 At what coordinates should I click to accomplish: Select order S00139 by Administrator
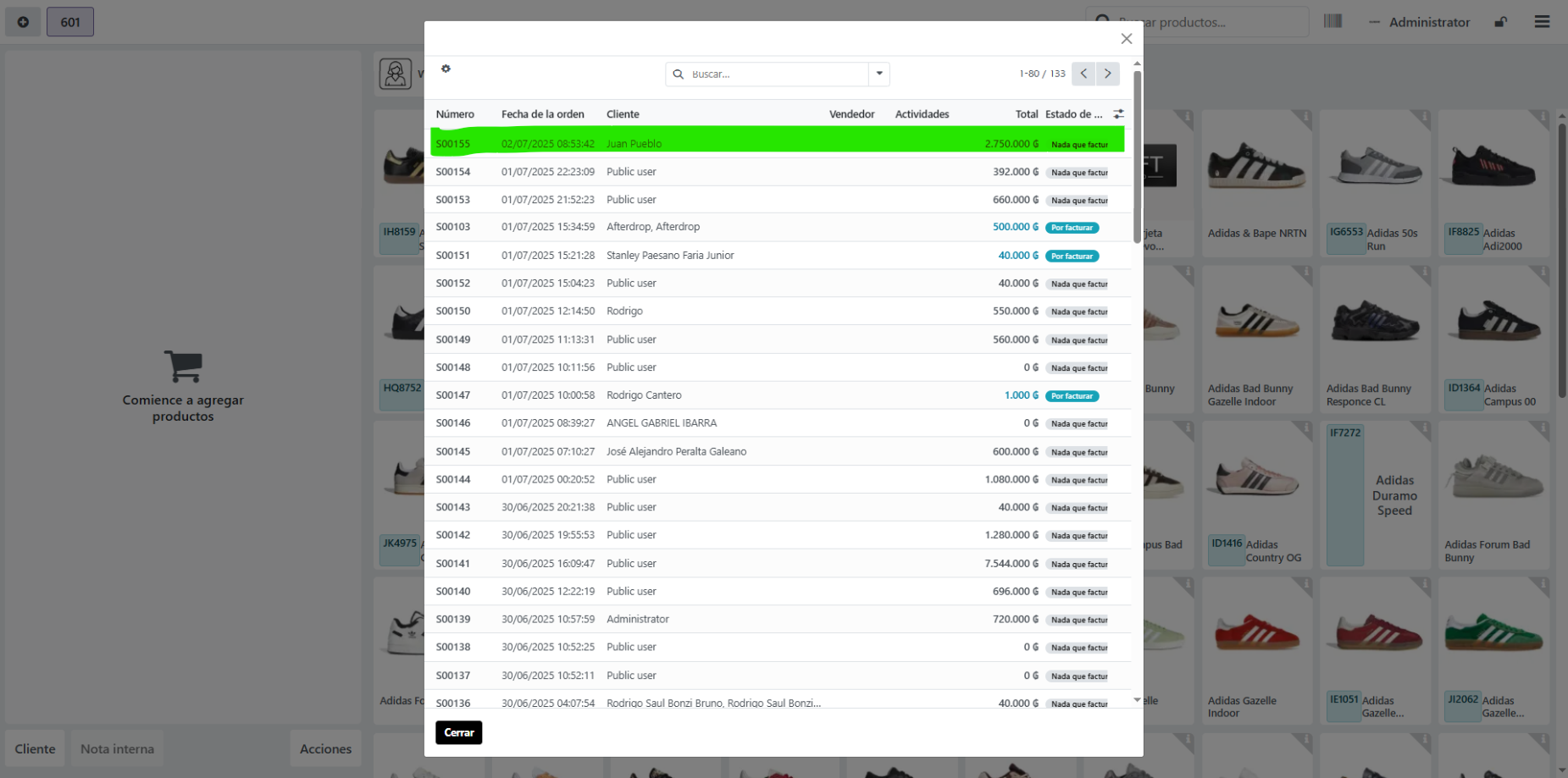coord(778,619)
